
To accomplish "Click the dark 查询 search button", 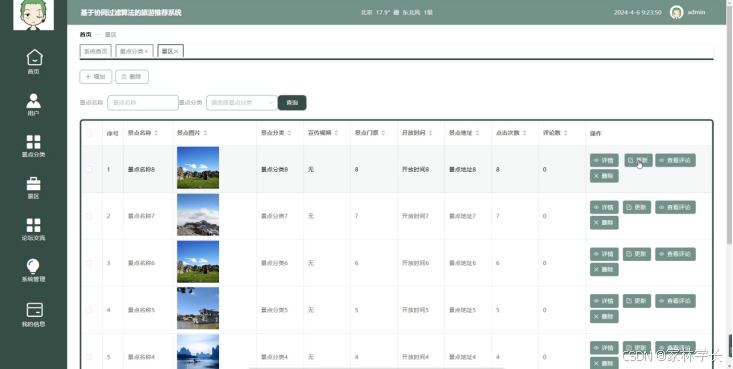I will coord(292,102).
